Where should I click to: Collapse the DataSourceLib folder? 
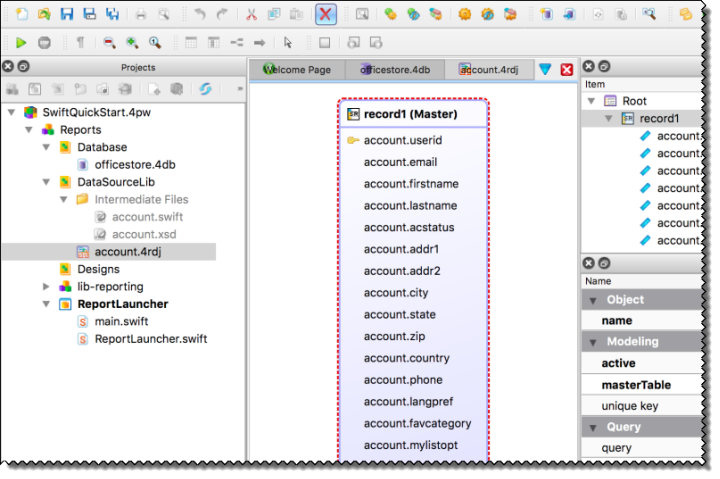[x=46, y=182]
